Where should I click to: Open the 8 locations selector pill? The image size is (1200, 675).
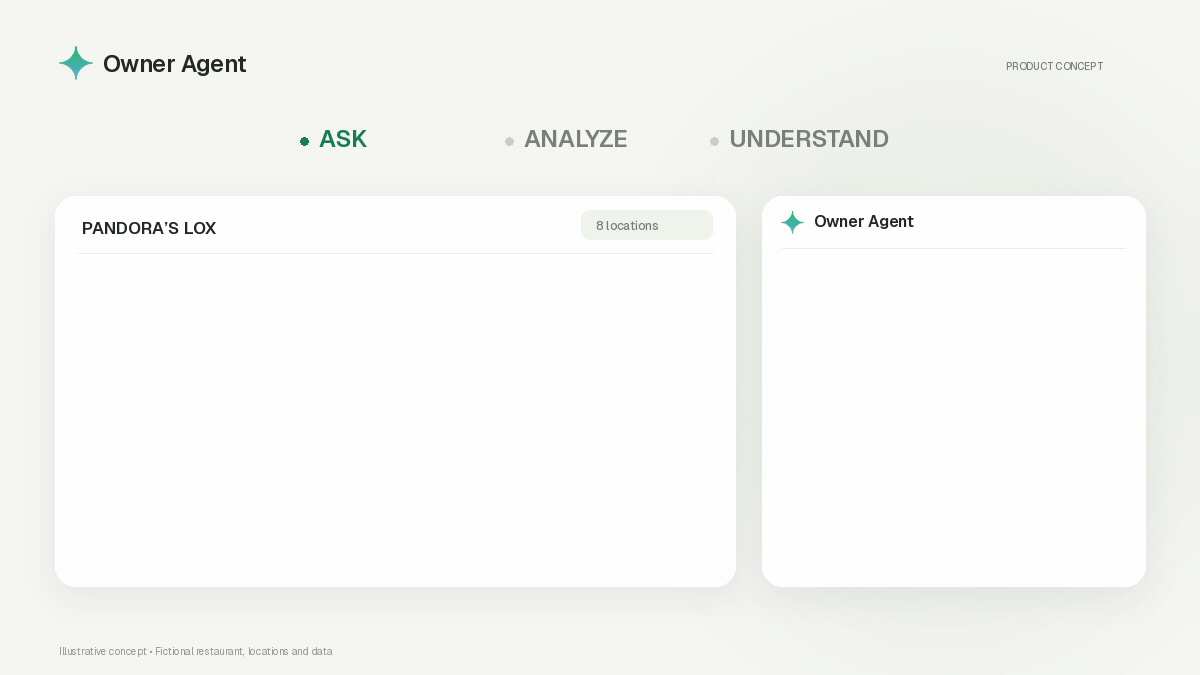[647, 225]
